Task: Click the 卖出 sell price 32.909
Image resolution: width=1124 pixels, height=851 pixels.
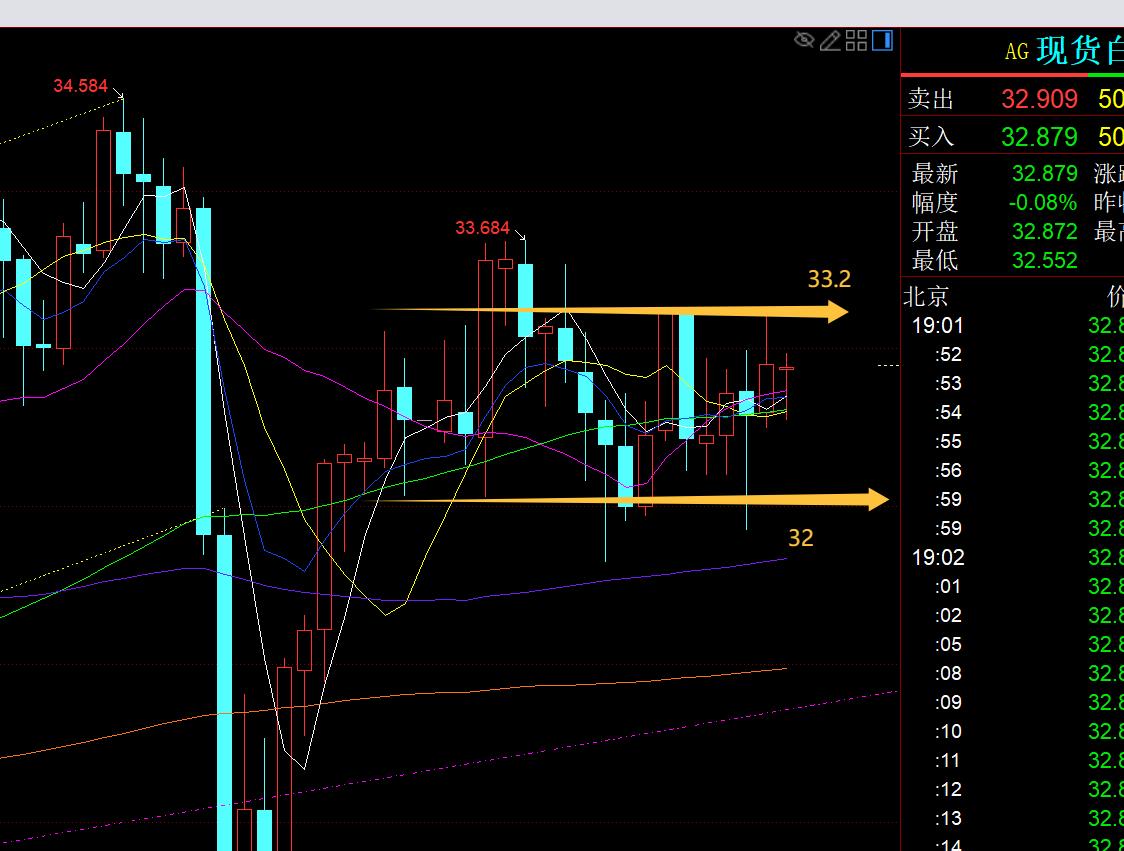Action: [x=1039, y=99]
